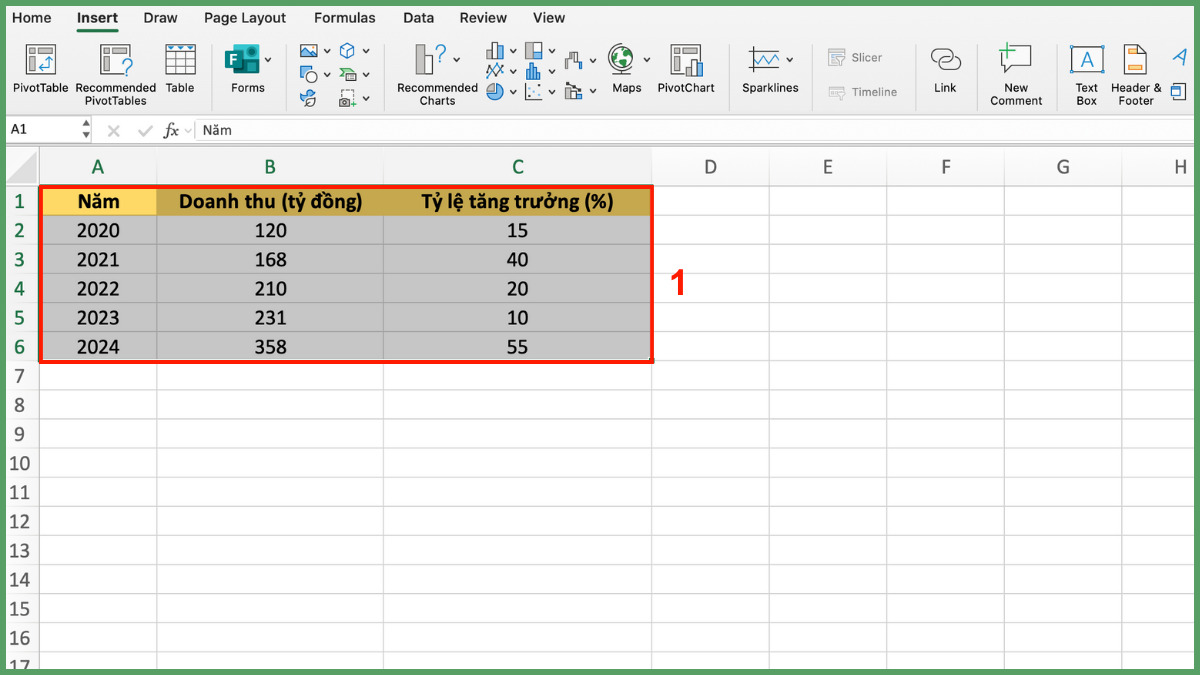Select the cell with value 168
The height and width of the screenshot is (675, 1200).
coord(270,260)
